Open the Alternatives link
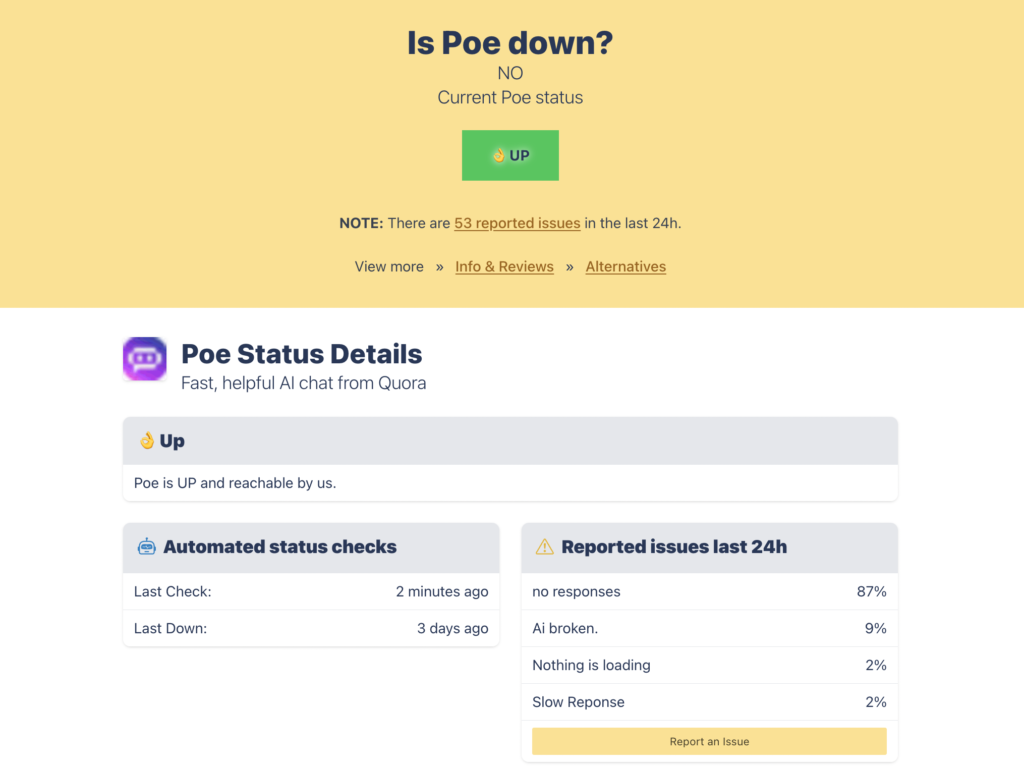The image size is (1024, 766). coord(626,266)
